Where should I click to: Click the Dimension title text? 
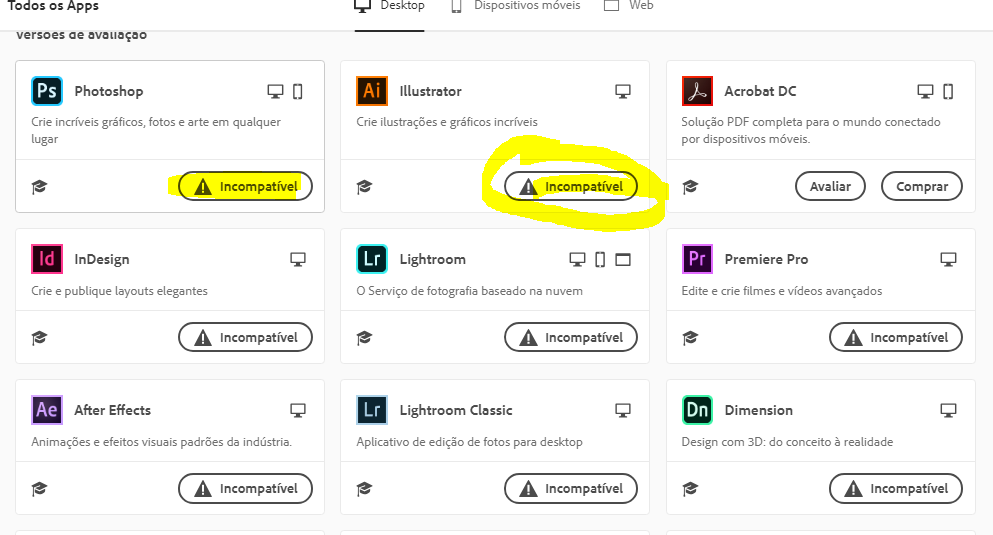pos(759,410)
